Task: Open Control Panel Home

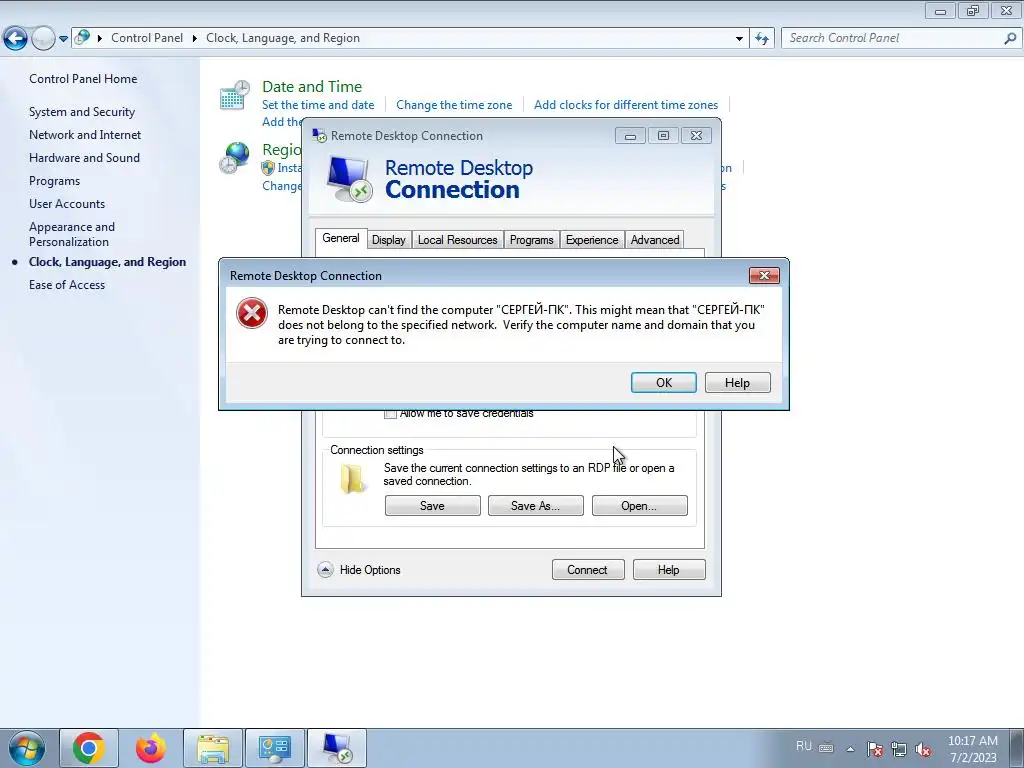Action: point(83,79)
